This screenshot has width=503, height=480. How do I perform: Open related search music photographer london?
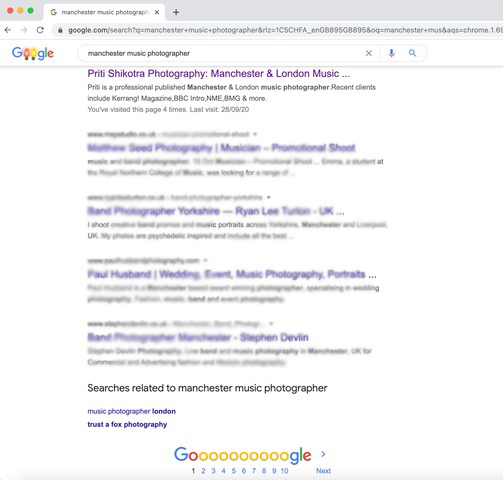pyautogui.click(x=131, y=411)
